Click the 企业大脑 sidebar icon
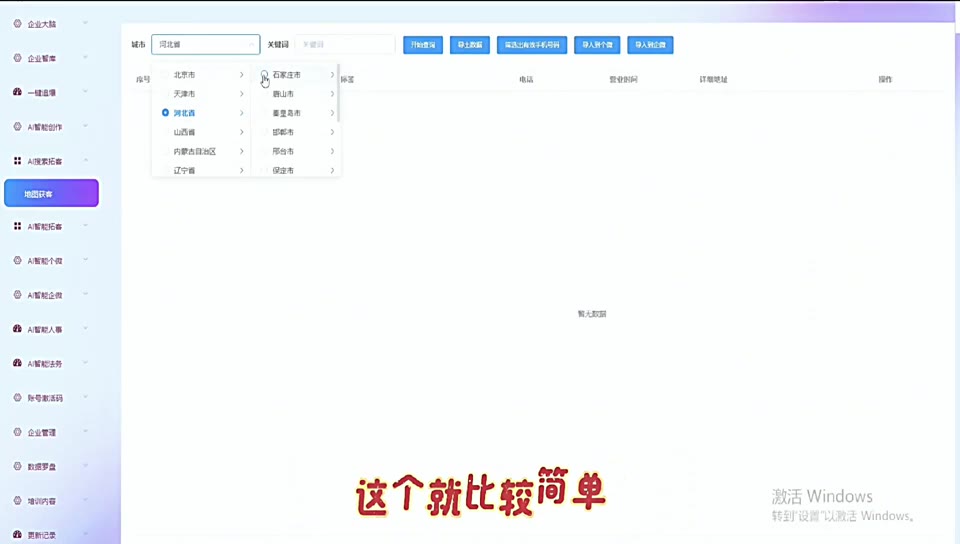 click(17, 24)
